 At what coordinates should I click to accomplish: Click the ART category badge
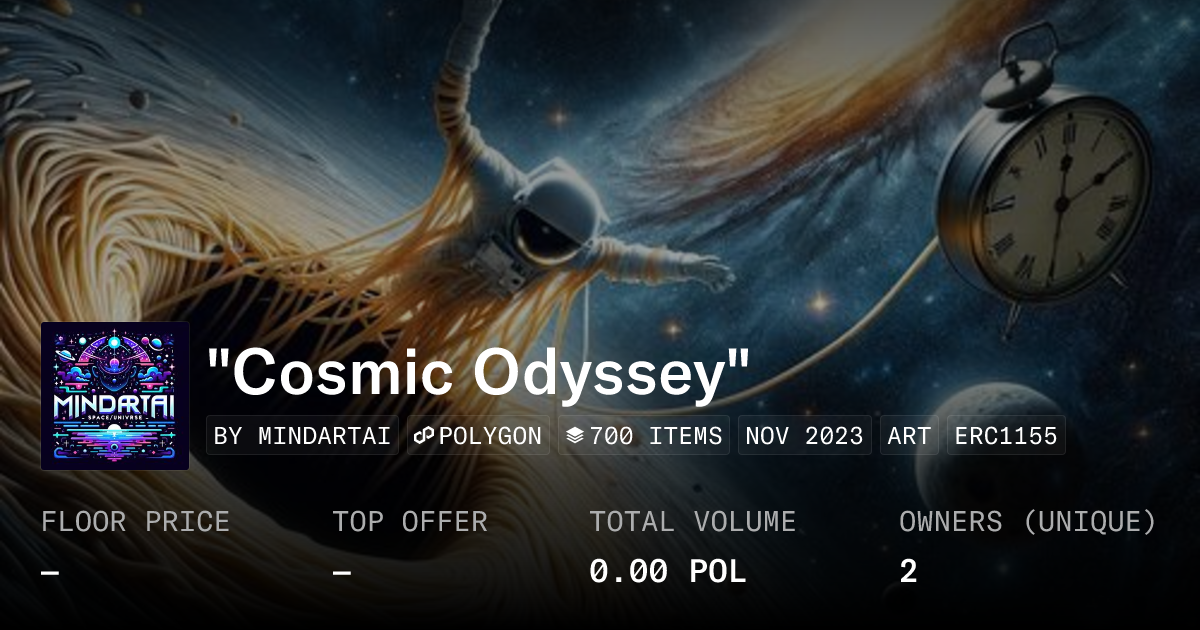coord(909,436)
